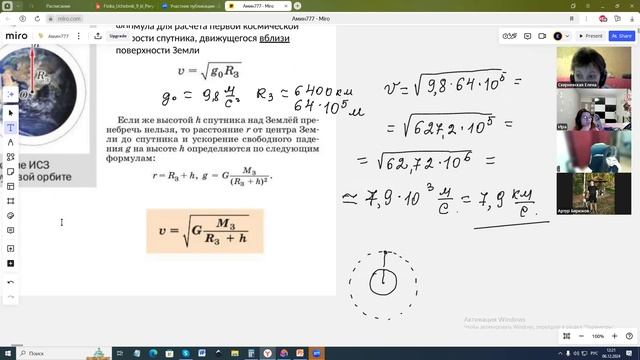The height and width of the screenshot is (360, 640).
Task: Zoom out with the minus button
Action: 581,336
